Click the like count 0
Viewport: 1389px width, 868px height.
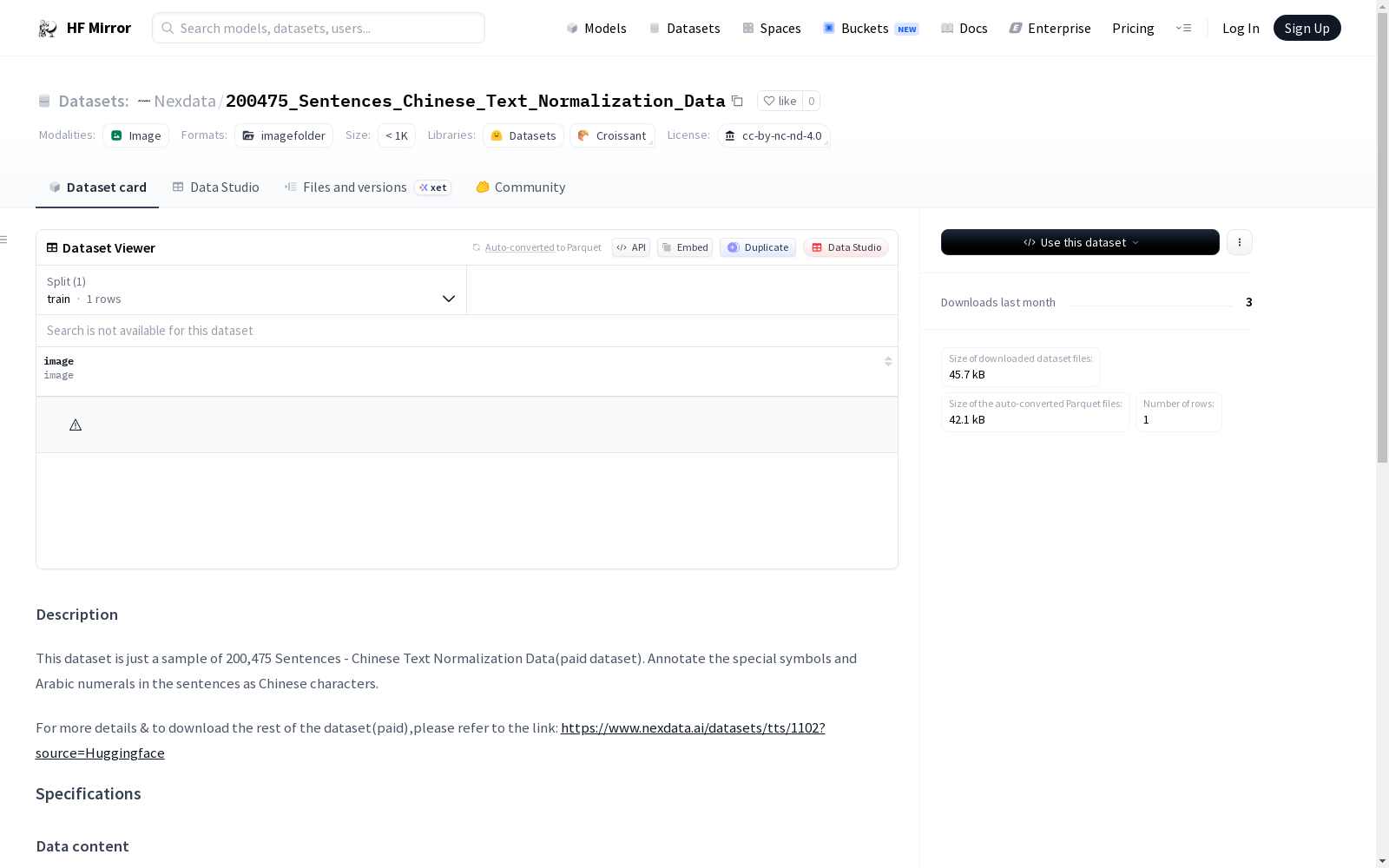point(812,101)
